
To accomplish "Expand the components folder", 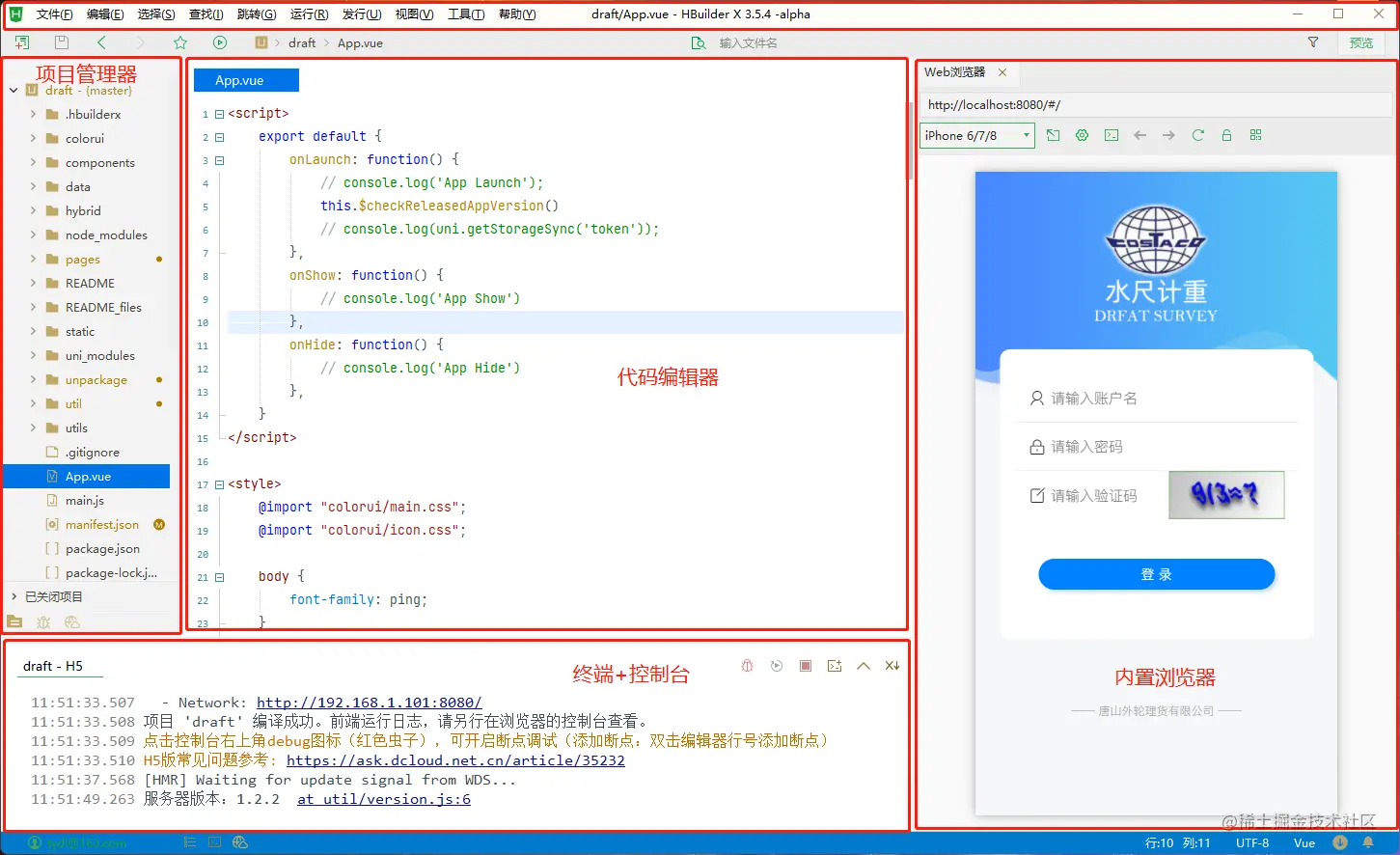I will click(33, 162).
